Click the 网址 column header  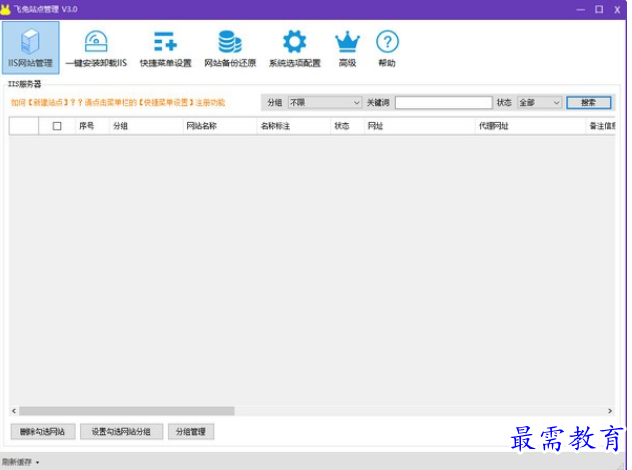pyautogui.click(x=375, y=126)
